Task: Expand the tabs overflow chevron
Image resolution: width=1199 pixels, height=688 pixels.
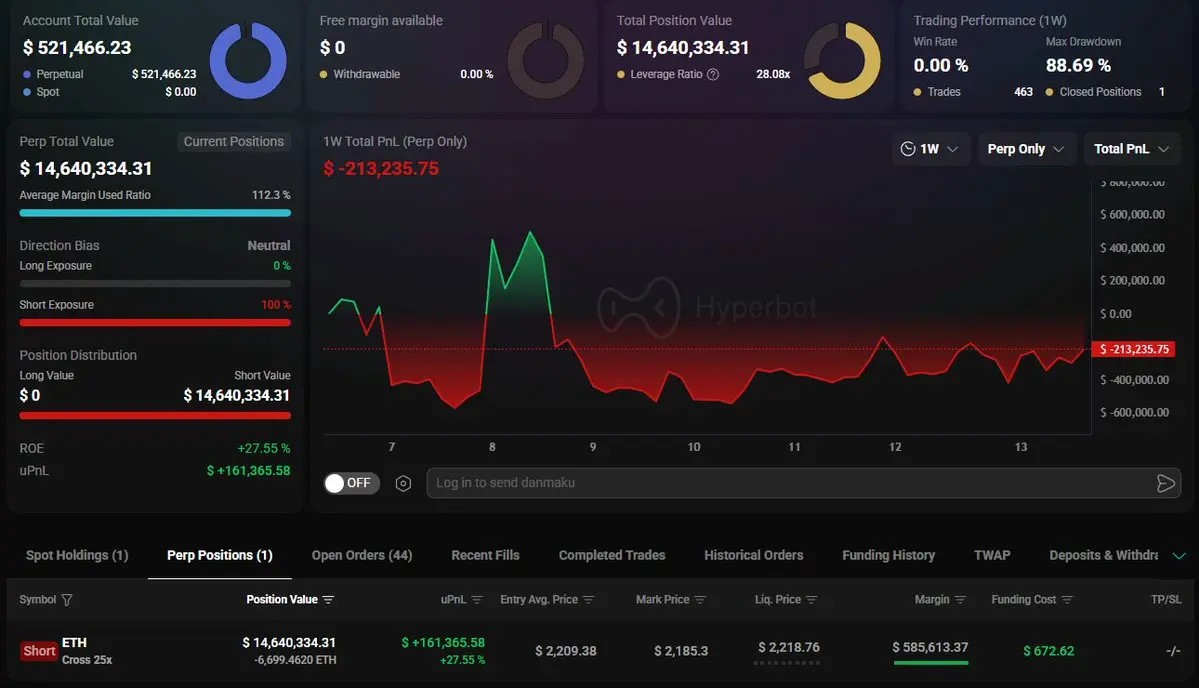Action: [1179, 556]
